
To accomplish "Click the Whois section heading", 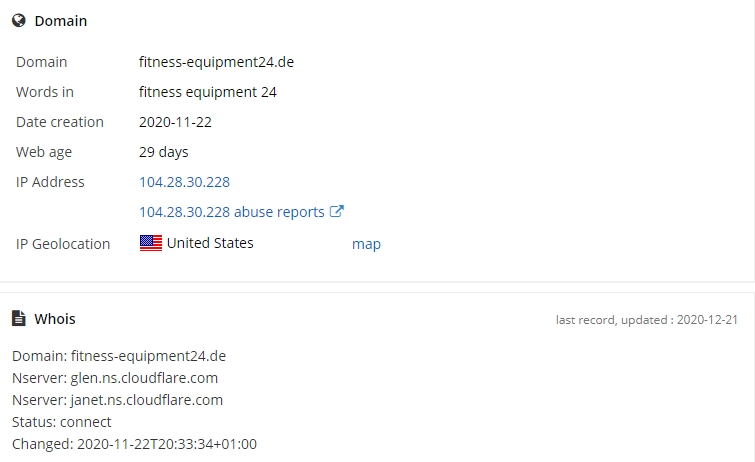I will point(55,319).
